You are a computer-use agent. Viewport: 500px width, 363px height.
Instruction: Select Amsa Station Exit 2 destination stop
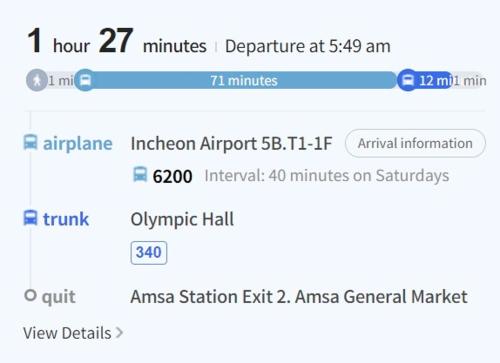[x=299, y=297]
